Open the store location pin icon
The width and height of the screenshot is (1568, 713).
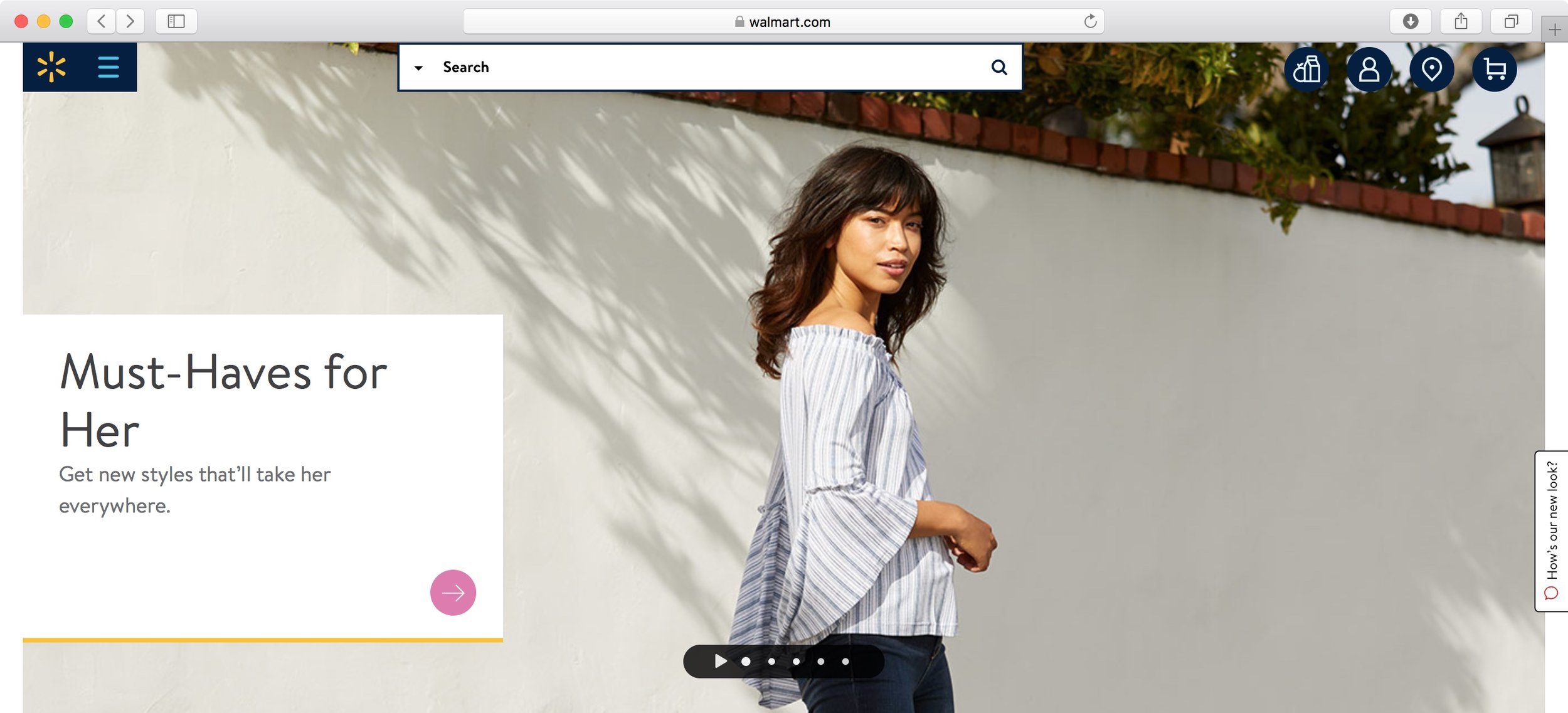tap(1432, 69)
